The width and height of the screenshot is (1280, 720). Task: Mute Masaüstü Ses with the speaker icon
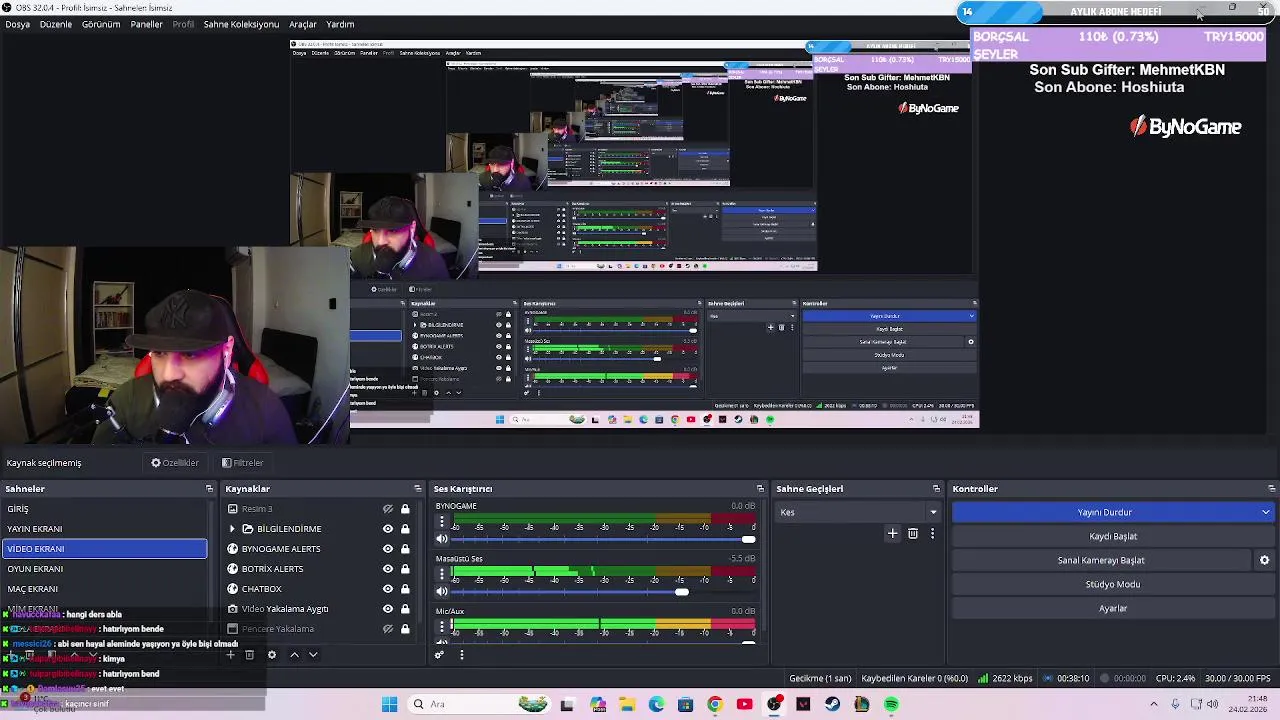click(441, 592)
